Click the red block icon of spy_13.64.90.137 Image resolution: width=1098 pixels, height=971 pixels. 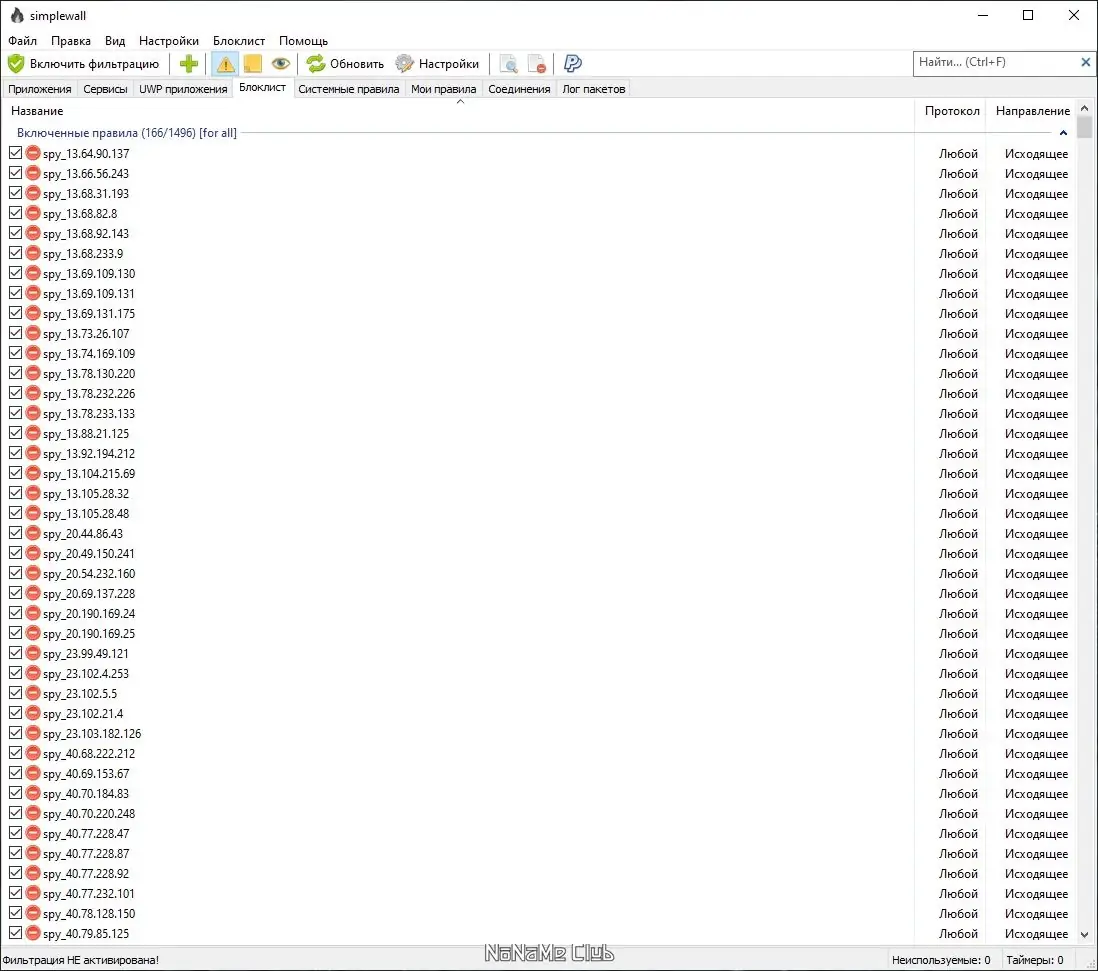[33, 153]
